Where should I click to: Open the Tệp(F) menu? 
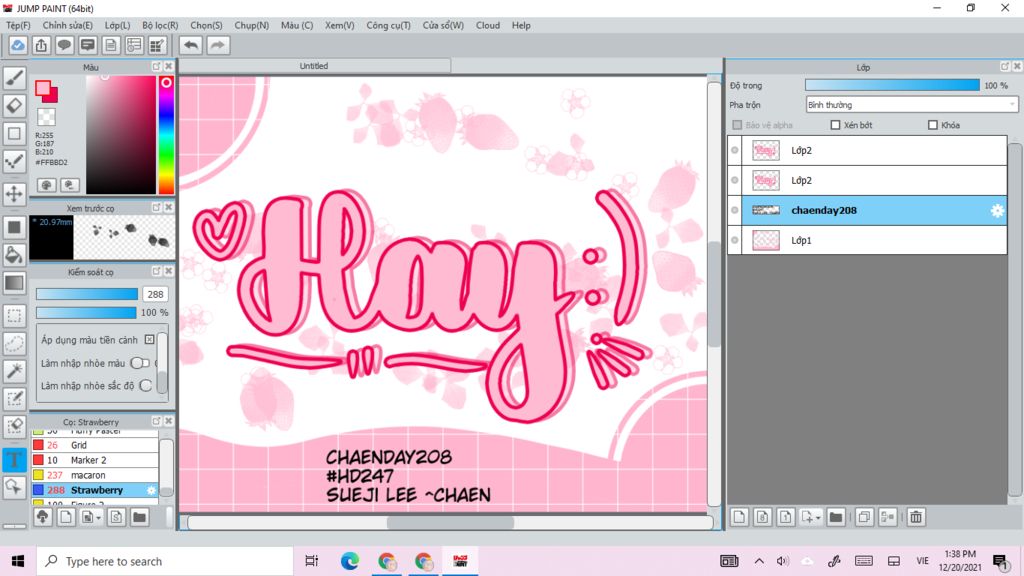(x=18, y=25)
